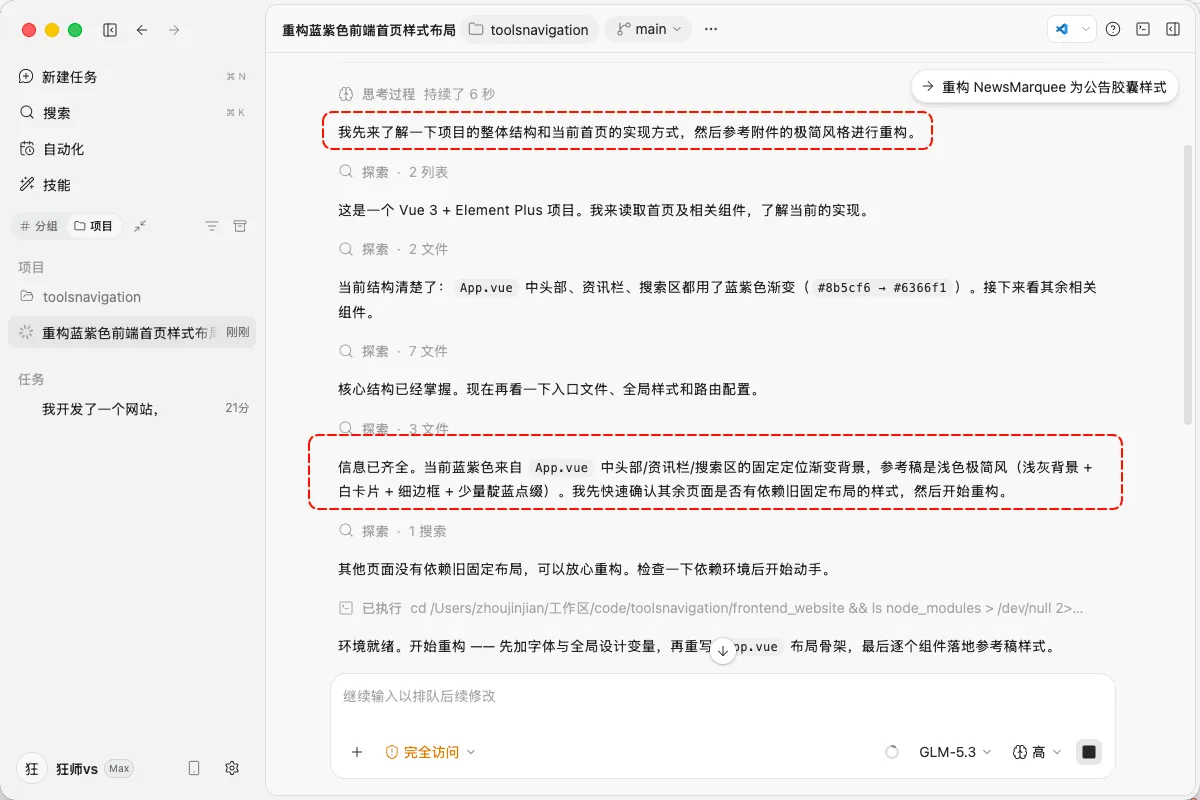Viewport: 1200px width, 800px height.
Task: Open the 搜索 search entry
Action: coord(132,113)
